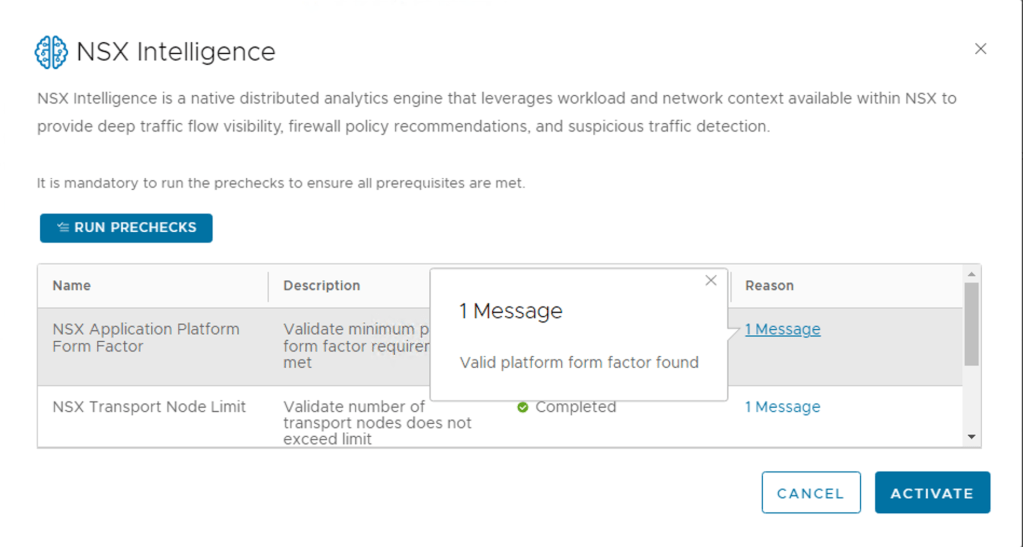Viewport: 1023px width, 547px height.
Task: Click the Reason column header
Action: point(769,286)
